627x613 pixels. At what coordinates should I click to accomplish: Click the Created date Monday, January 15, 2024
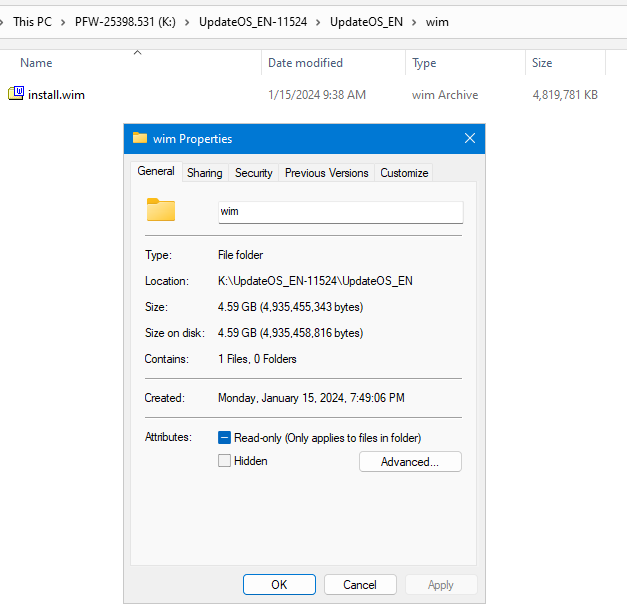tap(311, 398)
